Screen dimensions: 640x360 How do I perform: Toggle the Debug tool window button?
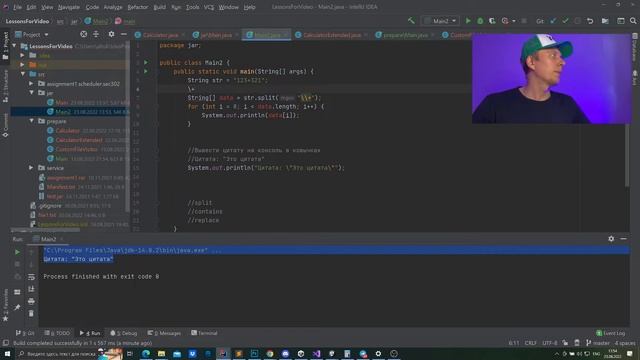click(124, 333)
